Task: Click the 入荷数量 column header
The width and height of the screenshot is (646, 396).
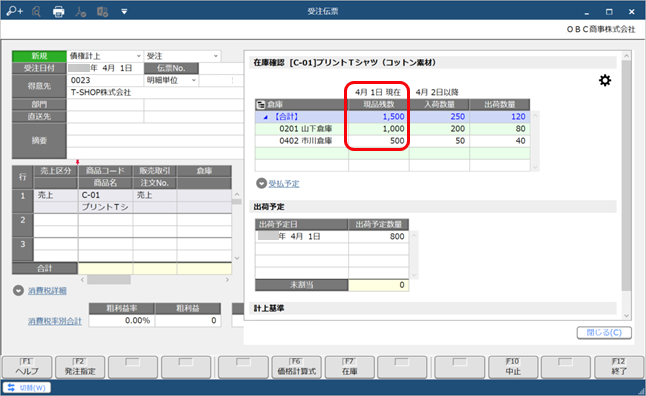Action: [x=439, y=105]
